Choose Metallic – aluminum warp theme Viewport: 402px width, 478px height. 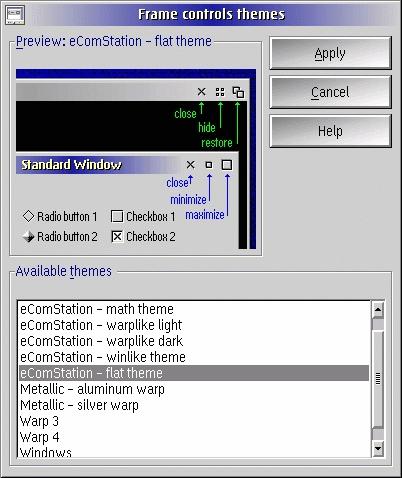pyautogui.click(x=194, y=389)
